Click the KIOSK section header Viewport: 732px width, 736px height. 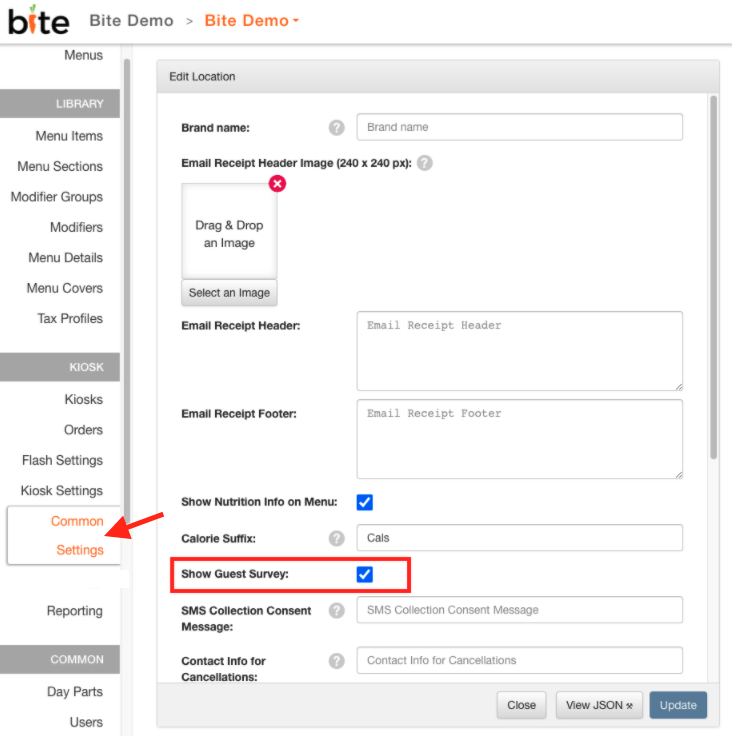(x=60, y=367)
